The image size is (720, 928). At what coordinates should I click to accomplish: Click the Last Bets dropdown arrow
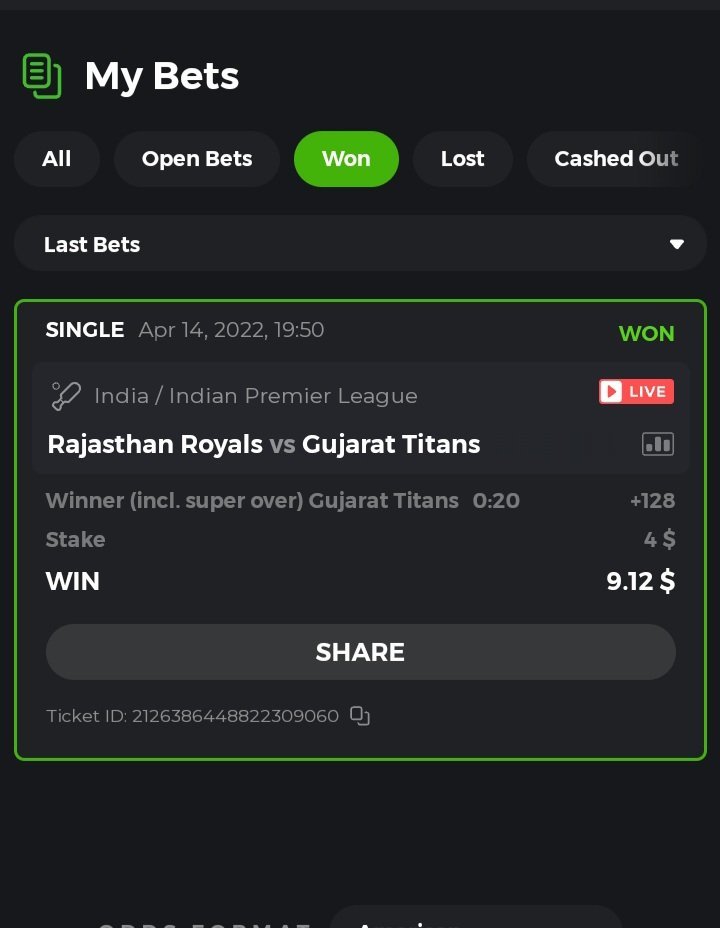pos(677,244)
